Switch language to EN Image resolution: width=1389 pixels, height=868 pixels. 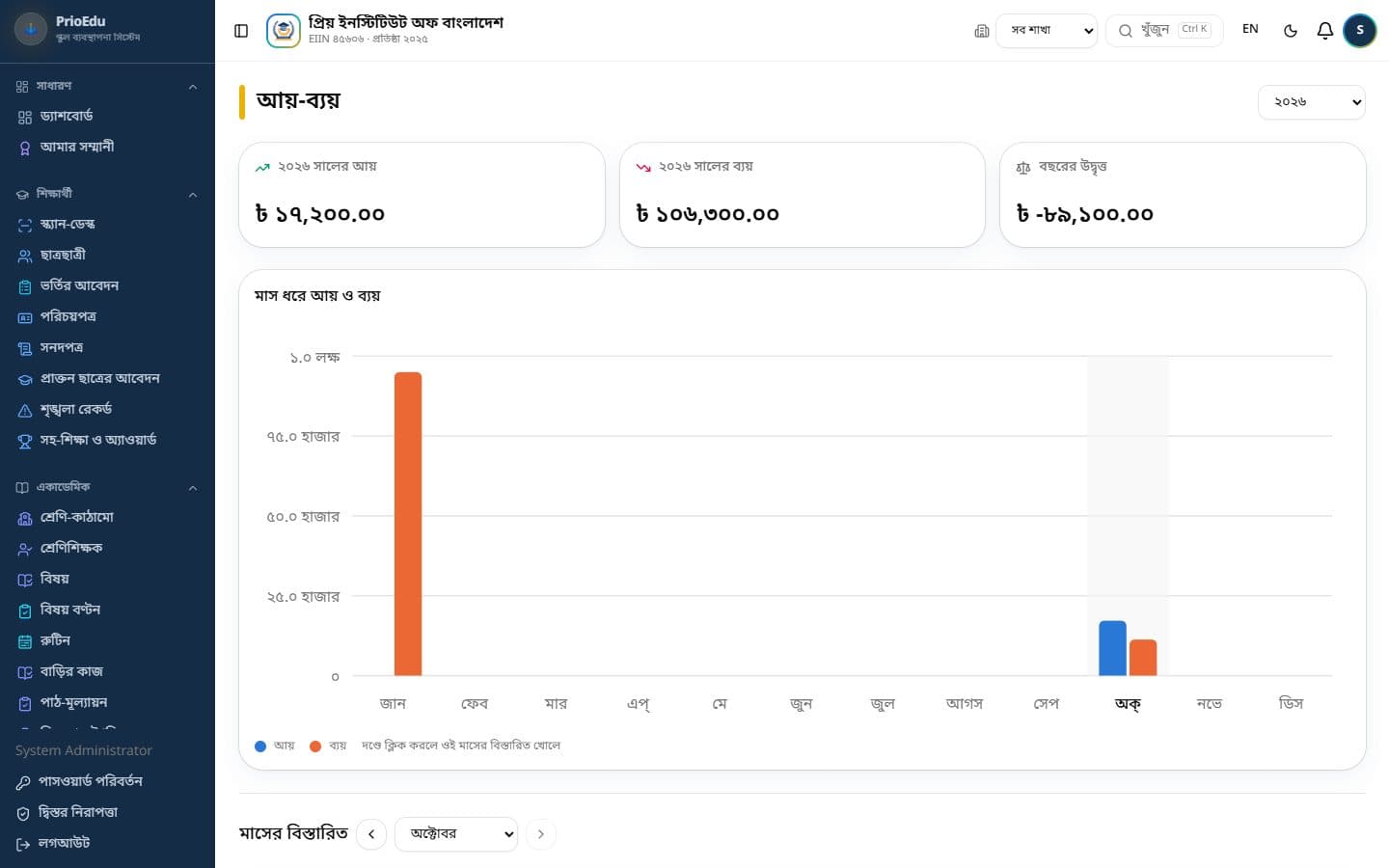(x=1250, y=29)
